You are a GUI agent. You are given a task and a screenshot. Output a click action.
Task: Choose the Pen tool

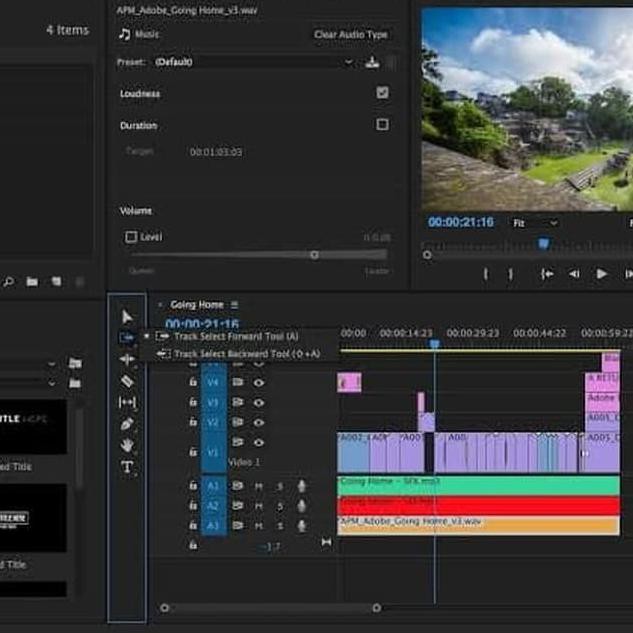(x=127, y=424)
